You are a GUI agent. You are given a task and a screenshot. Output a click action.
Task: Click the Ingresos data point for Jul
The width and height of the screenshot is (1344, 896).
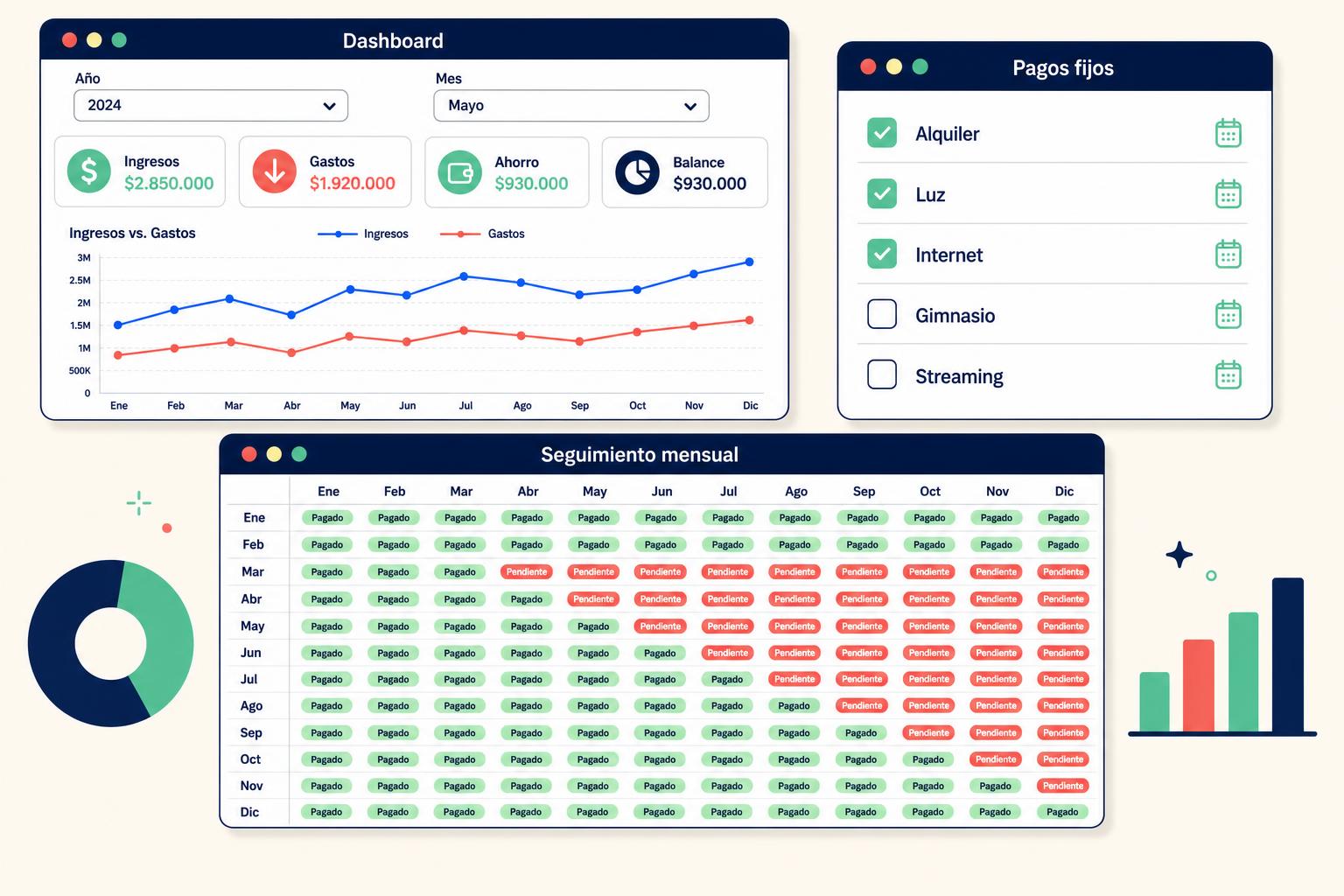click(x=464, y=276)
